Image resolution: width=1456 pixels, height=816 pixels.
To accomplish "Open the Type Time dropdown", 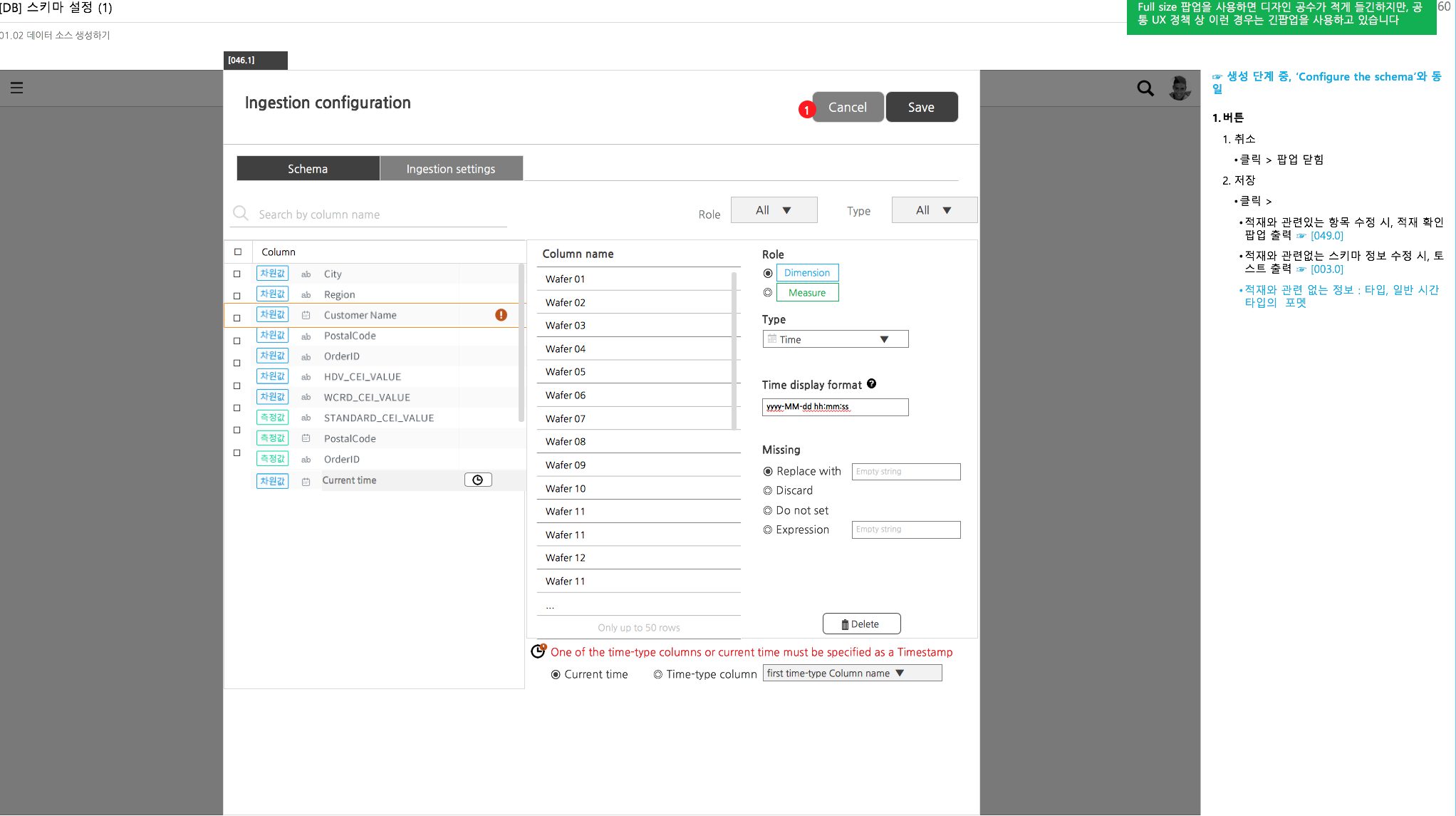I will click(x=835, y=339).
